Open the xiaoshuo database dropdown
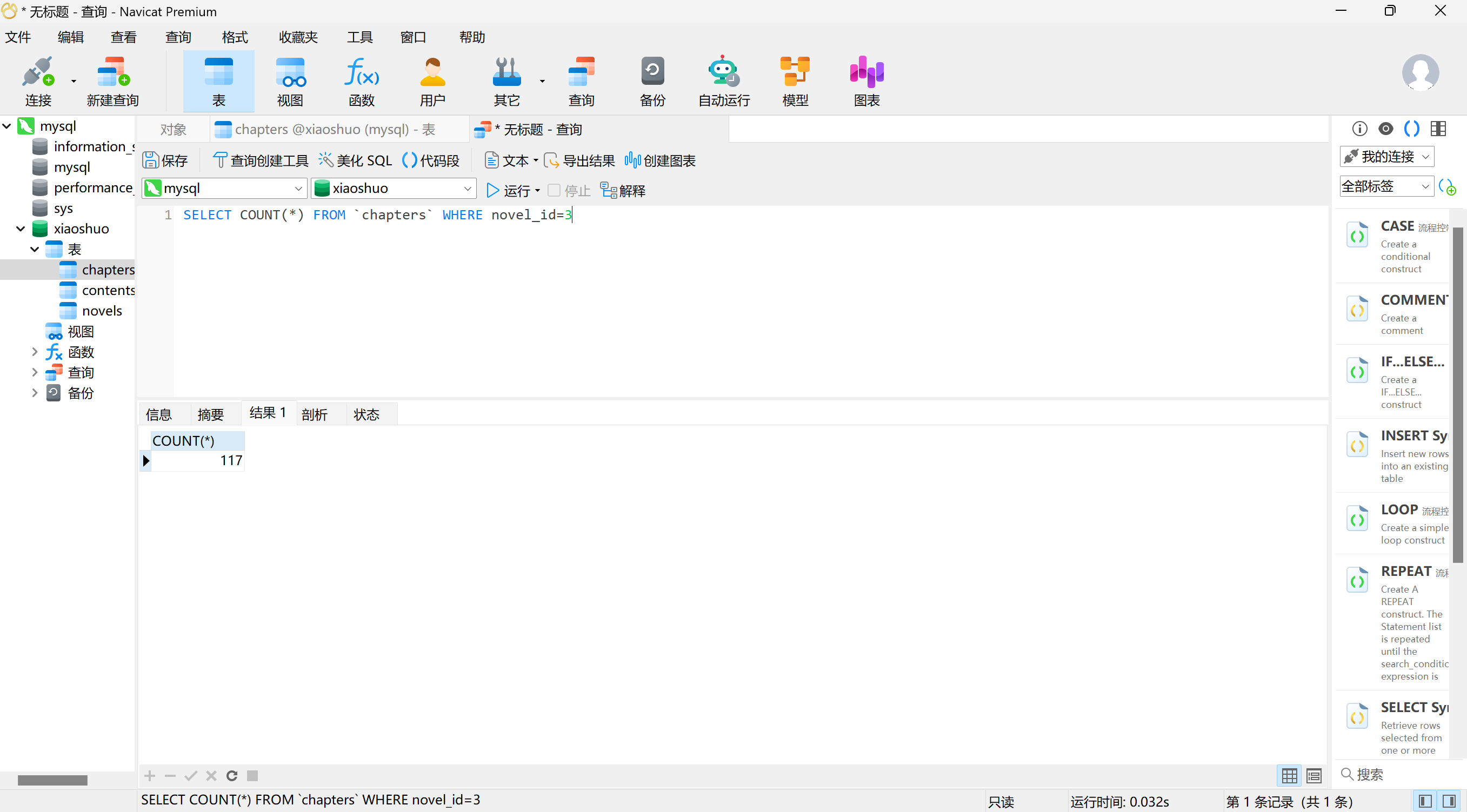This screenshot has height=812, width=1467. pos(467,189)
